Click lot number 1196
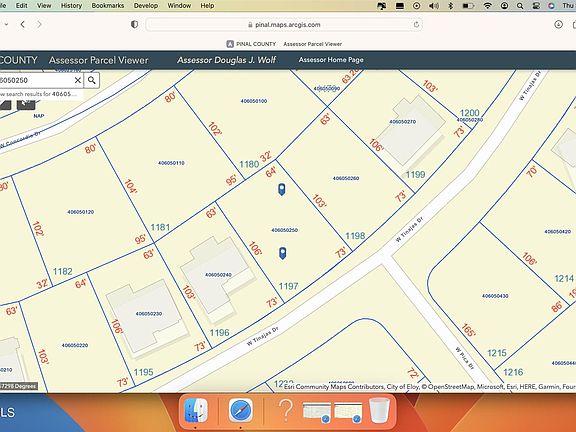The height and width of the screenshot is (432, 576). (x=219, y=333)
